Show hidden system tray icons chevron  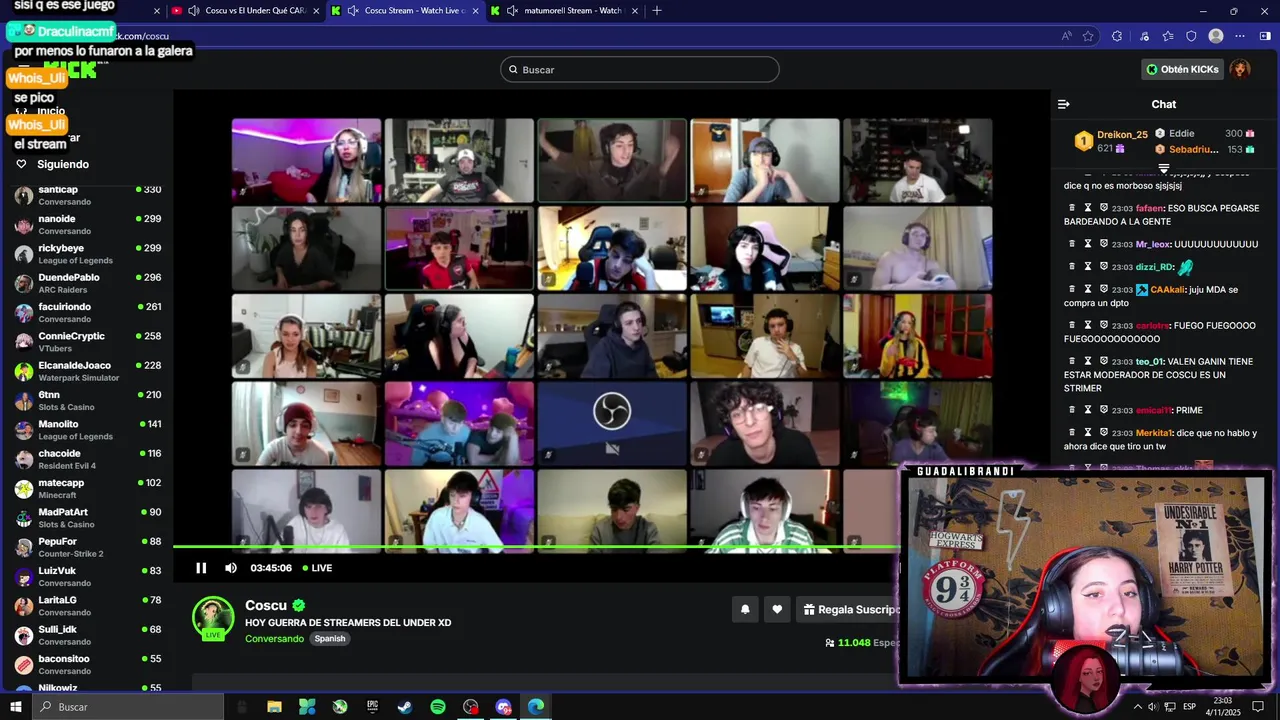(x=1137, y=707)
